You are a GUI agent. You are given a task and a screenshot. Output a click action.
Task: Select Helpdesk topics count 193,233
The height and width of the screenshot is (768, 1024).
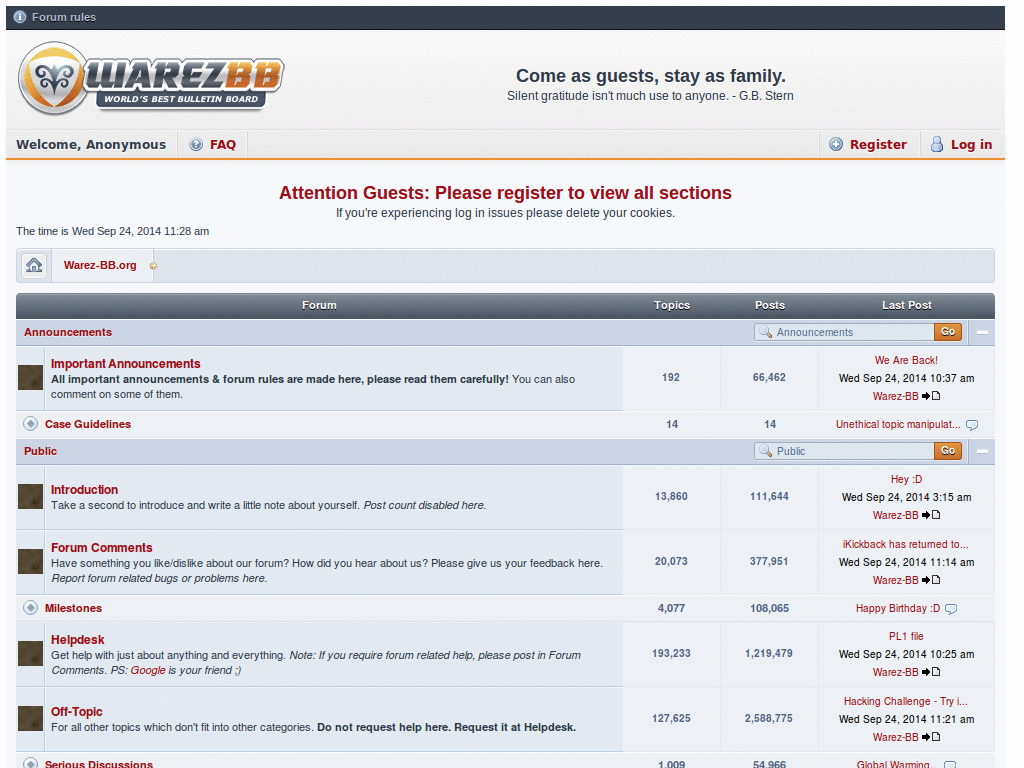(671, 653)
